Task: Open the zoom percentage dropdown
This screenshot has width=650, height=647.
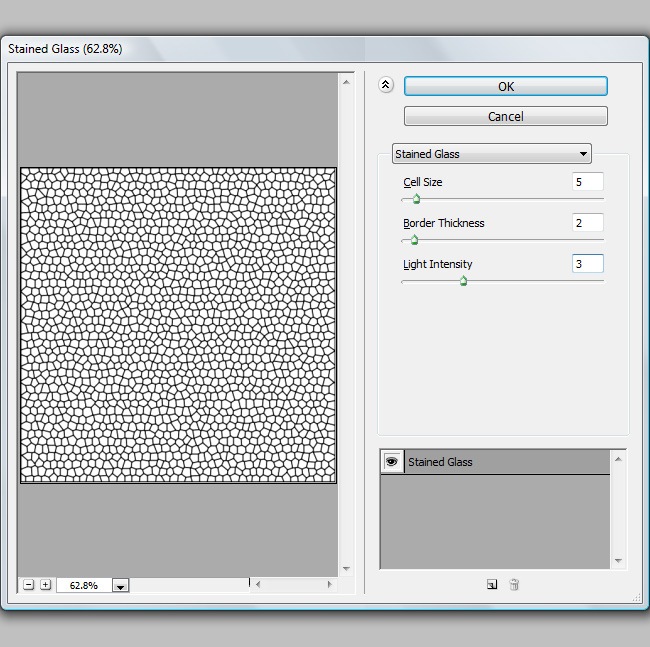Action: (x=121, y=586)
